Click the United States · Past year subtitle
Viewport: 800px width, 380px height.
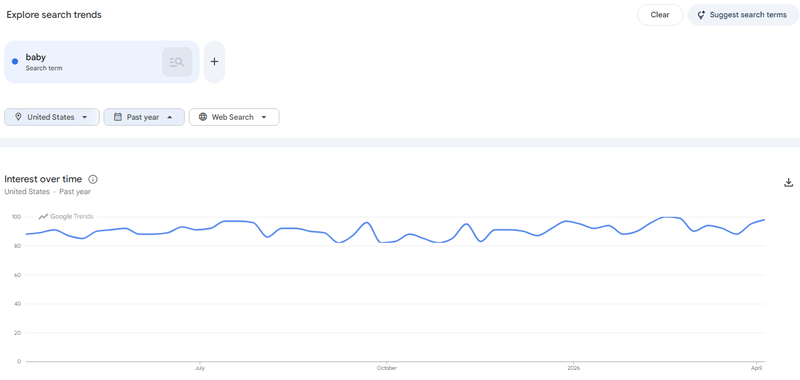(47, 192)
